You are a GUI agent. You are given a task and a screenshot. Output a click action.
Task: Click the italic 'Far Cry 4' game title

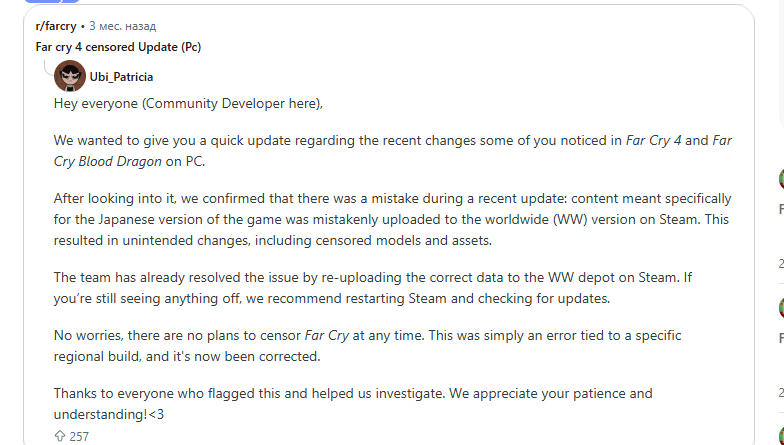pos(653,140)
